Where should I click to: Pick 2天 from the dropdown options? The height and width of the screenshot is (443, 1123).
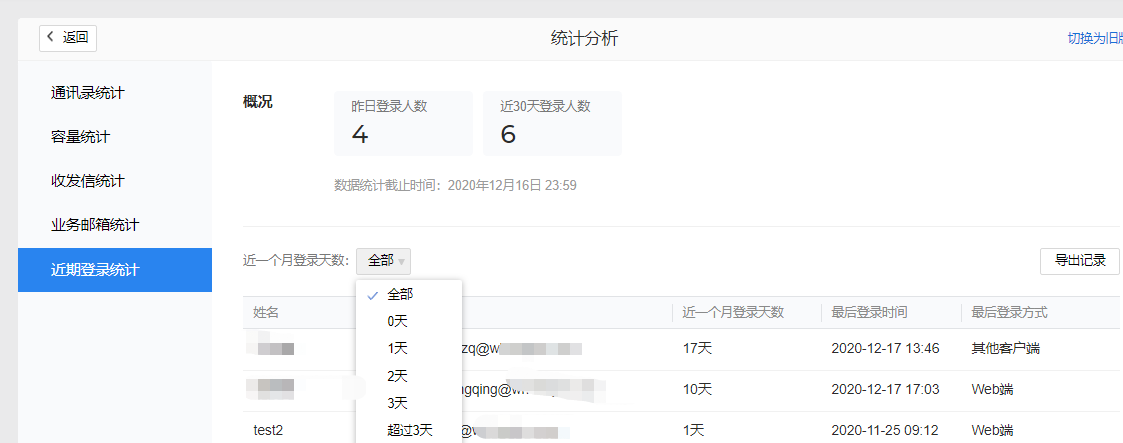pyautogui.click(x=398, y=376)
